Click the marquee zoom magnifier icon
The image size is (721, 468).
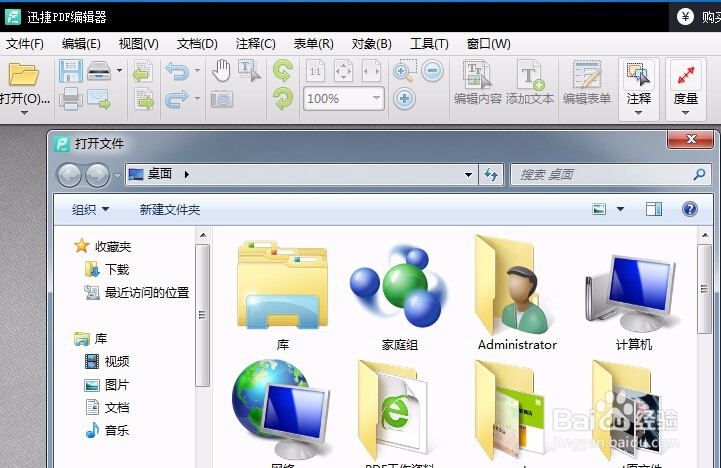tap(405, 71)
